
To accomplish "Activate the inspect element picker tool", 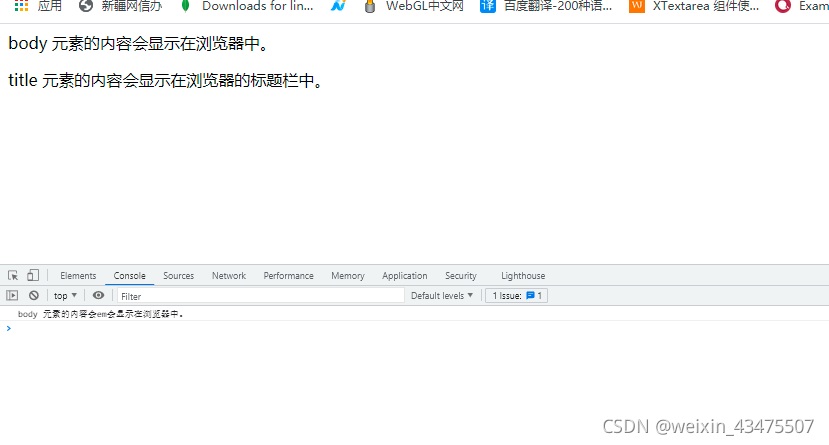I will (x=13, y=275).
